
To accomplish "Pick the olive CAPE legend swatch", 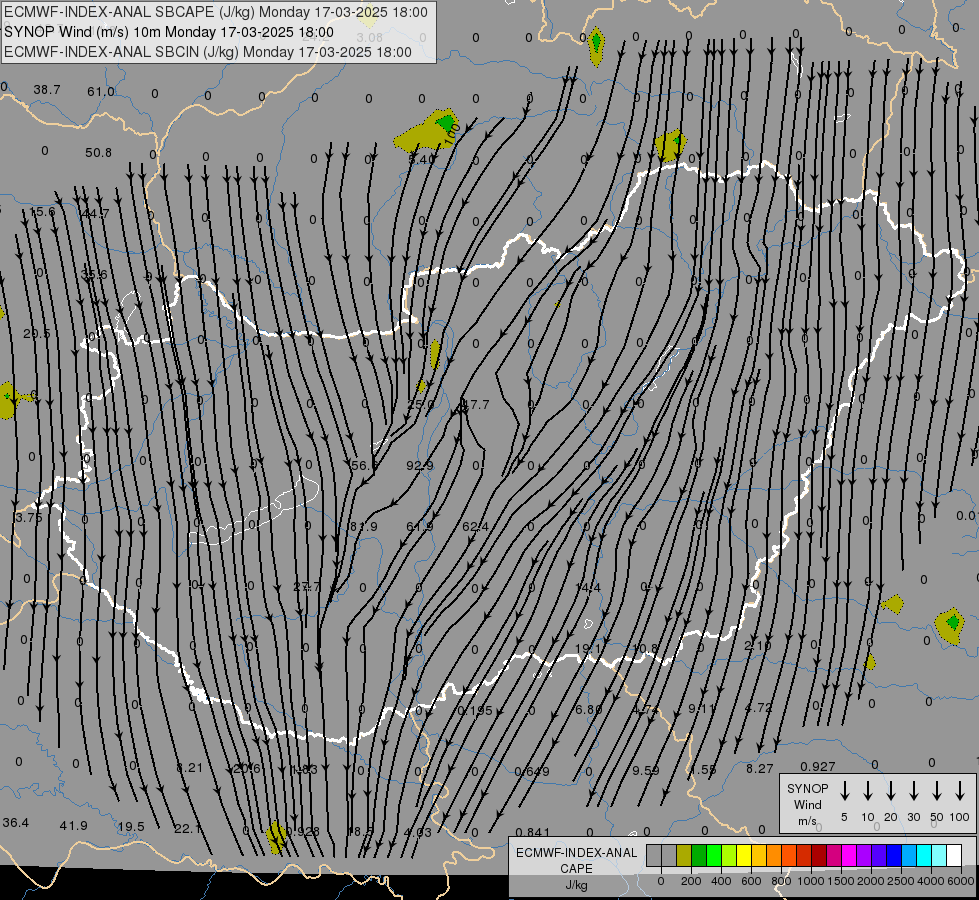I will click(x=684, y=856).
